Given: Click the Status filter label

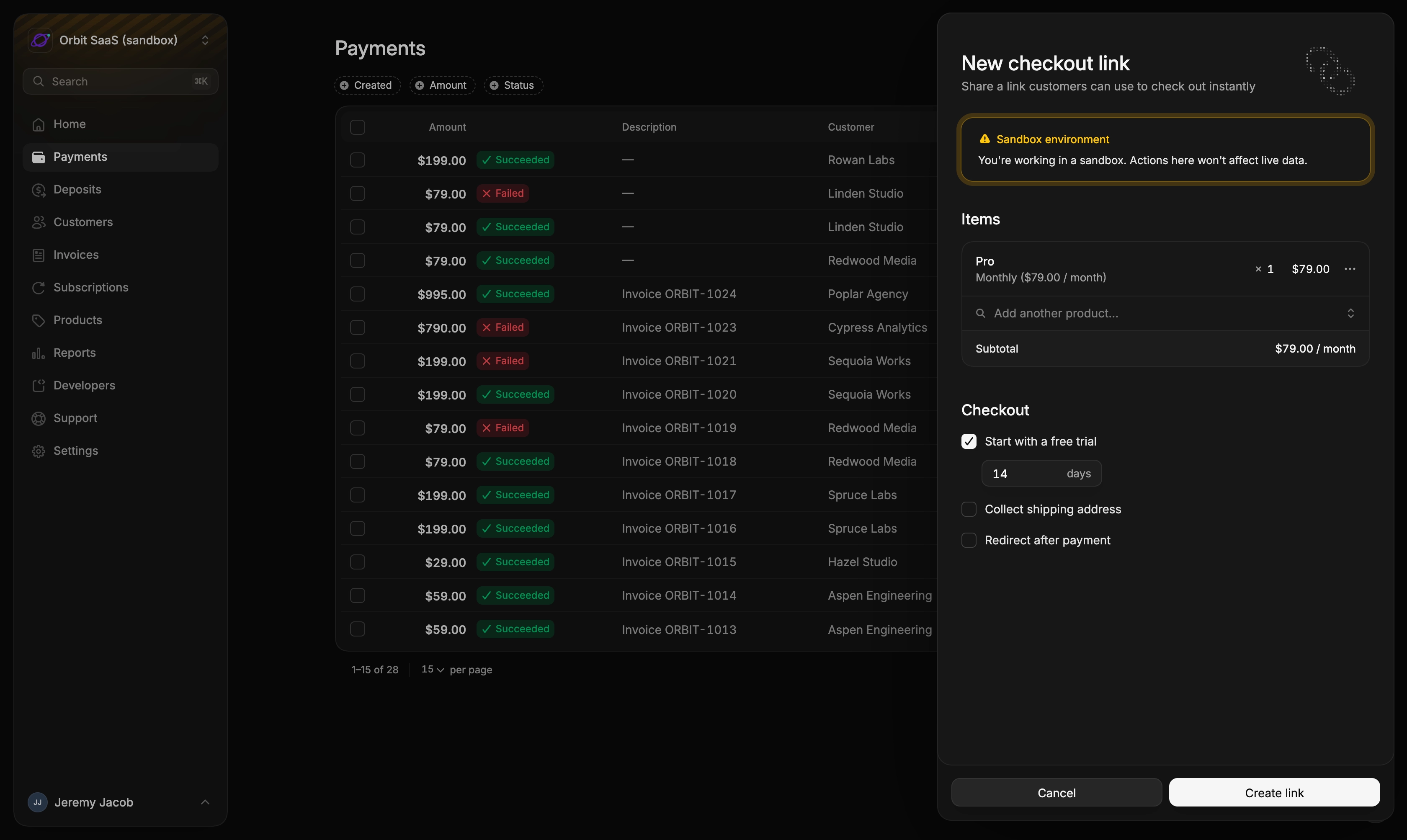Looking at the screenshot, I should (x=518, y=85).
